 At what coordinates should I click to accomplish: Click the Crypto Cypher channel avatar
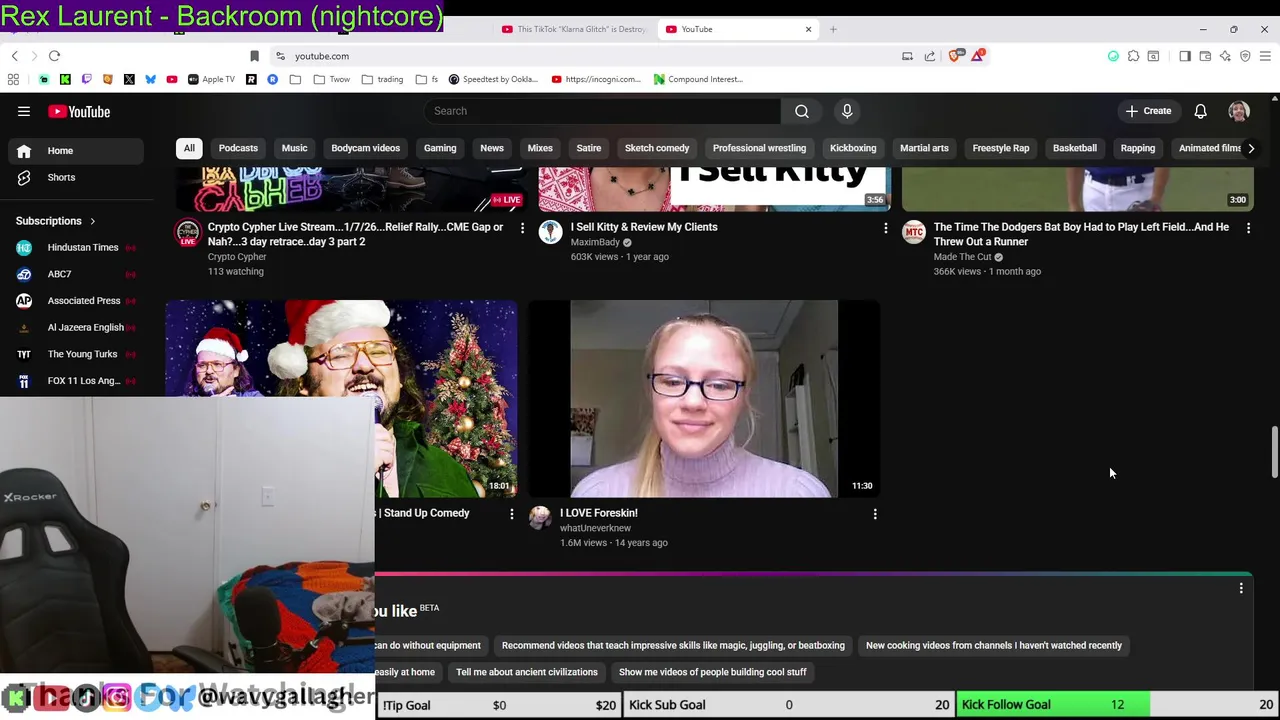[x=187, y=233]
